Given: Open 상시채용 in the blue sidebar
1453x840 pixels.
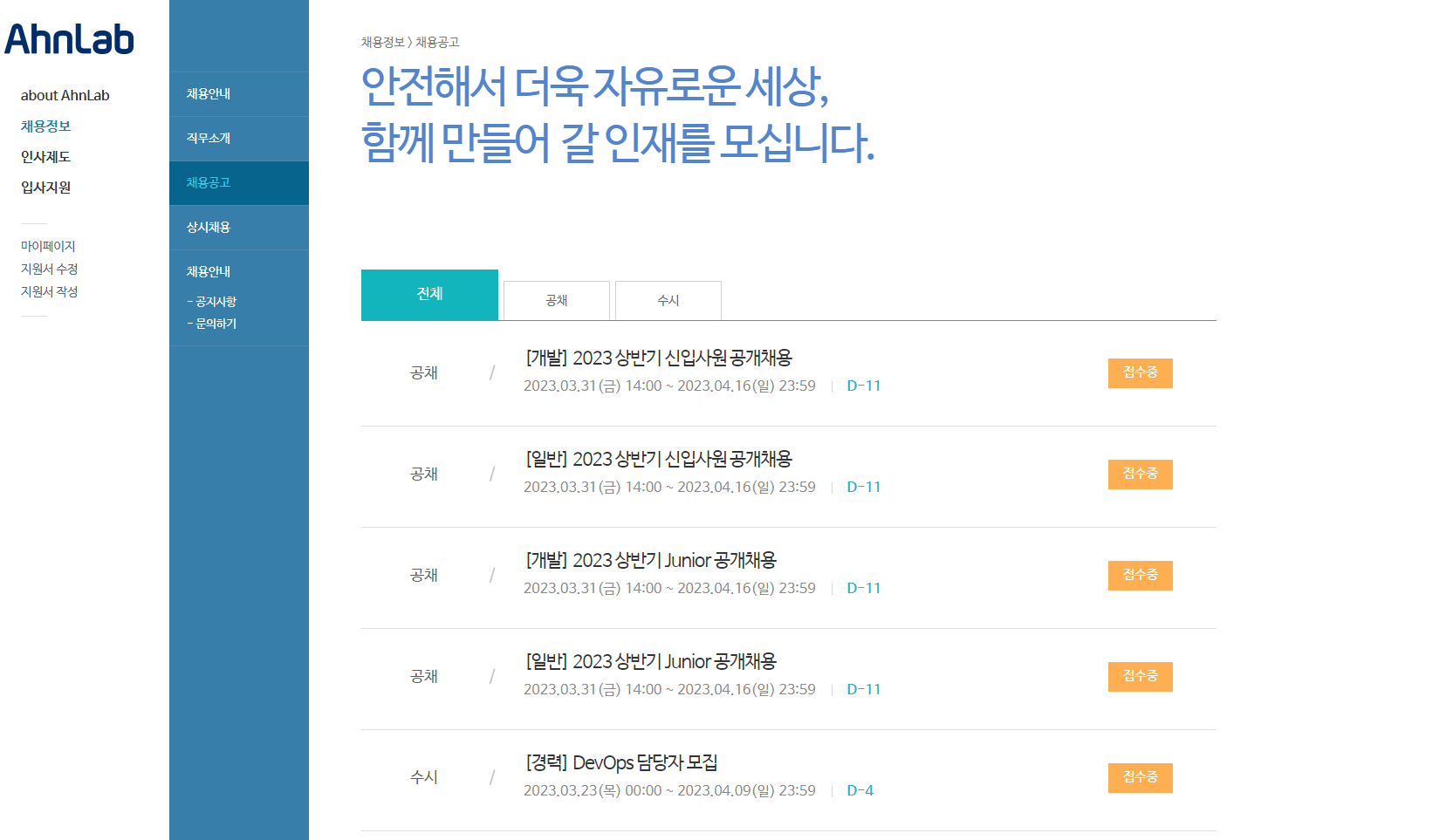Looking at the screenshot, I should 209,227.
